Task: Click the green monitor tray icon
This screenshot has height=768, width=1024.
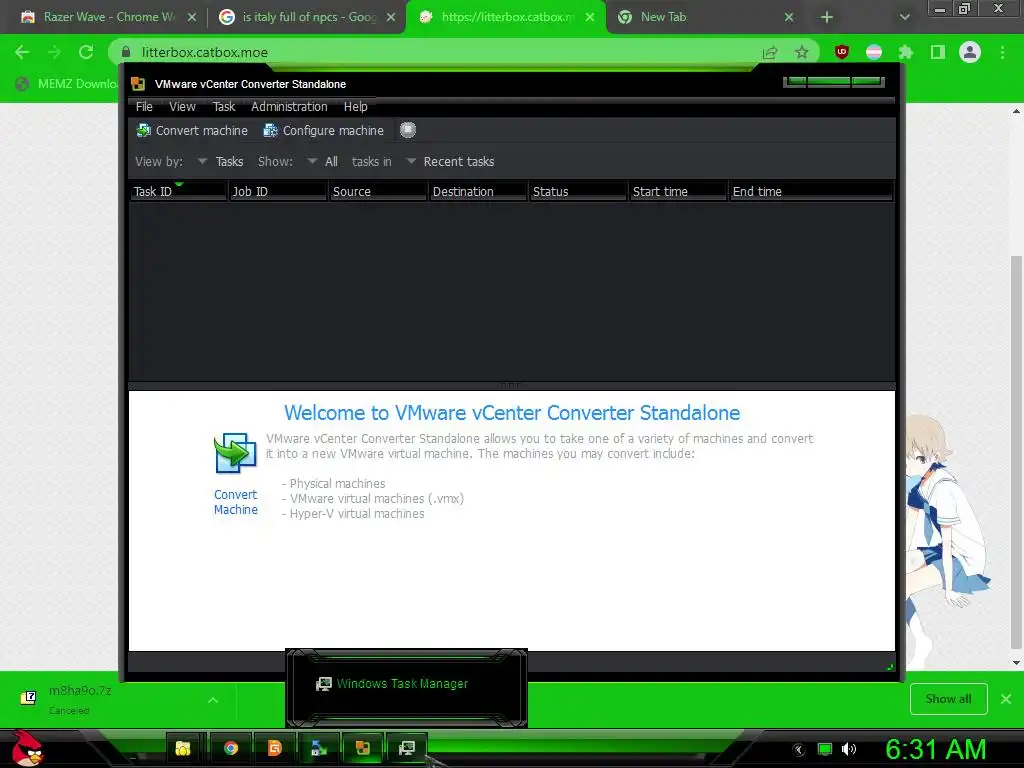Action: coord(825,750)
